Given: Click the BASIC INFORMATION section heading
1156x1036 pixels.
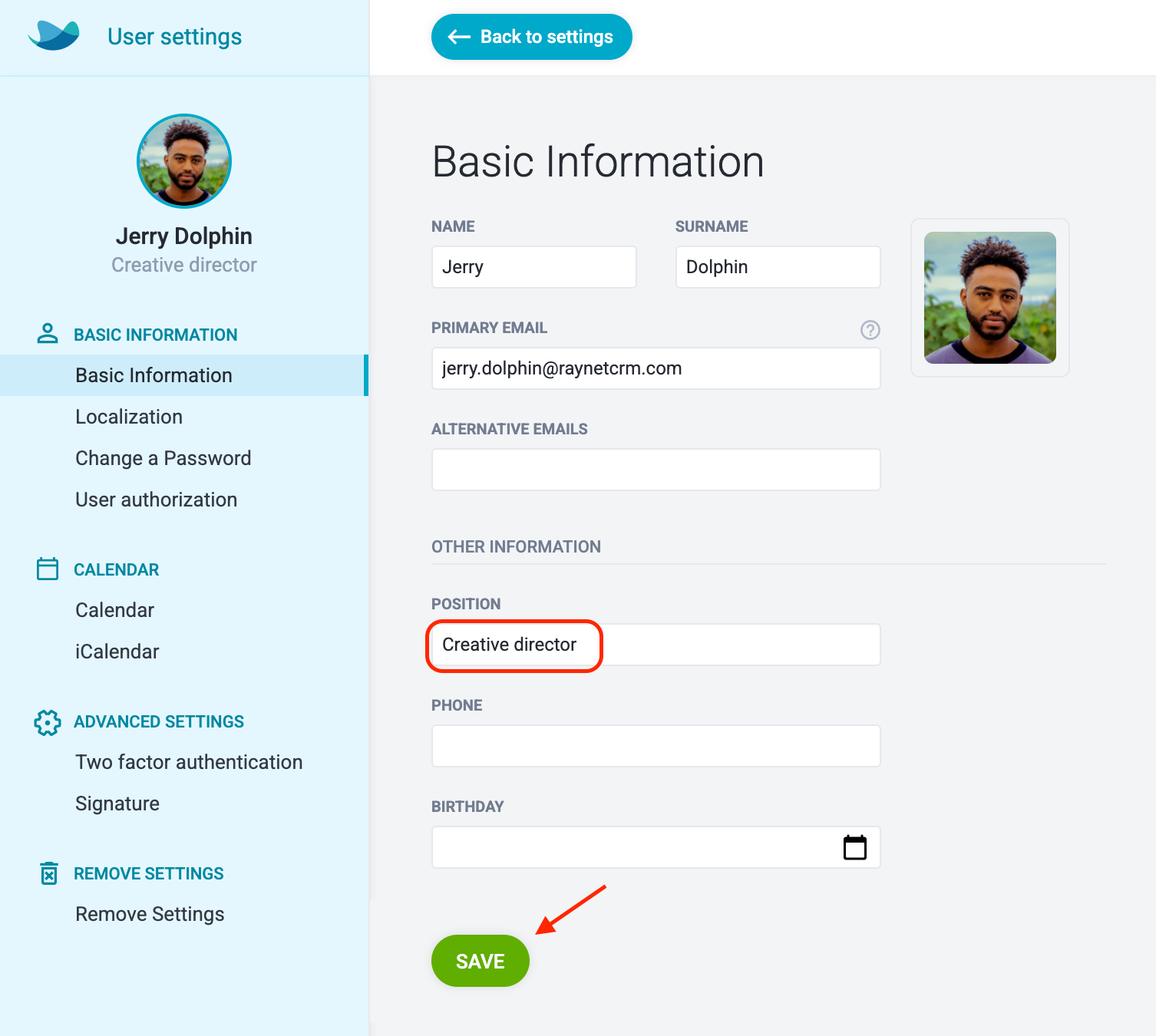Looking at the screenshot, I should pos(156,335).
